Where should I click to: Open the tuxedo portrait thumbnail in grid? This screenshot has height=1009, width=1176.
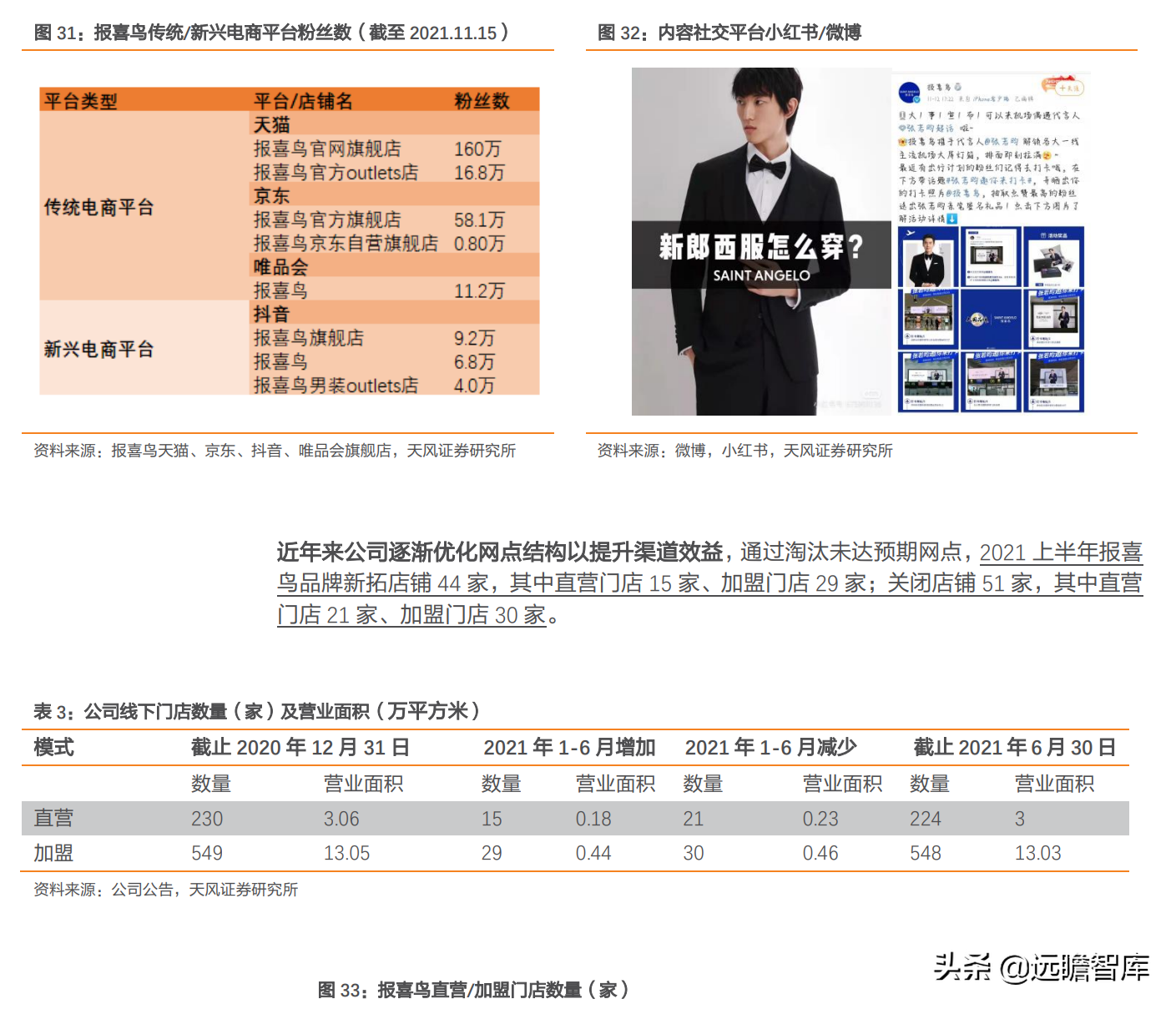tap(928, 257)
